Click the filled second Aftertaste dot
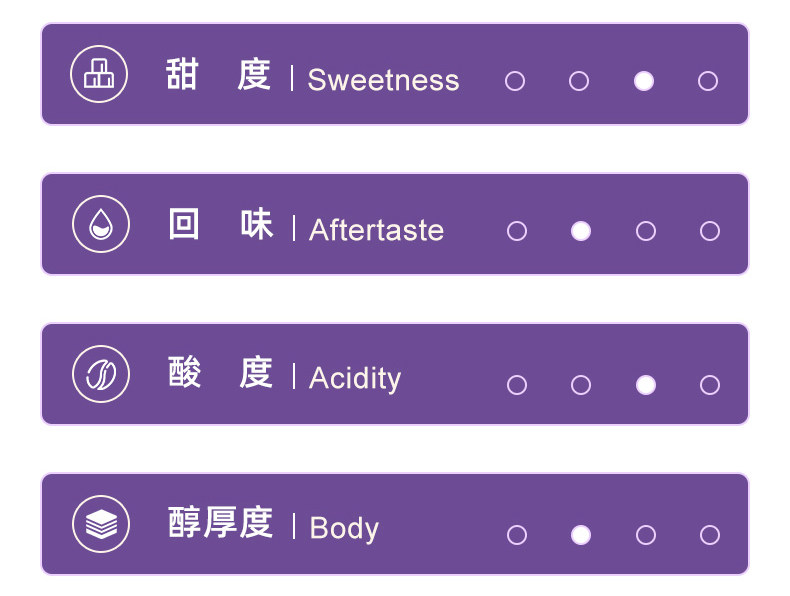The width and height of the screenshot is (790, 596). coord(581,231)
